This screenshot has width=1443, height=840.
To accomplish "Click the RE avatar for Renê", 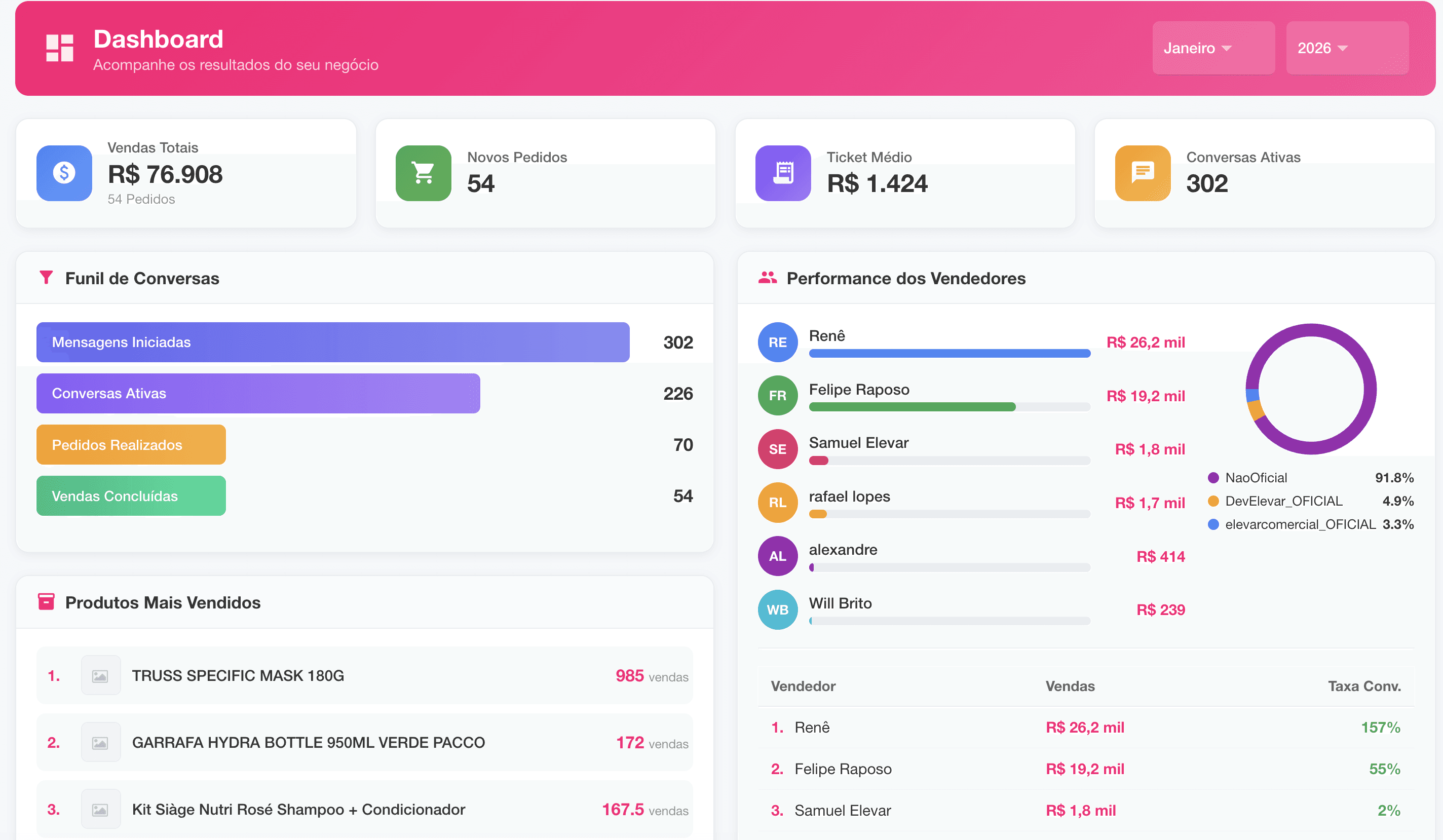I will click(778, 342).
